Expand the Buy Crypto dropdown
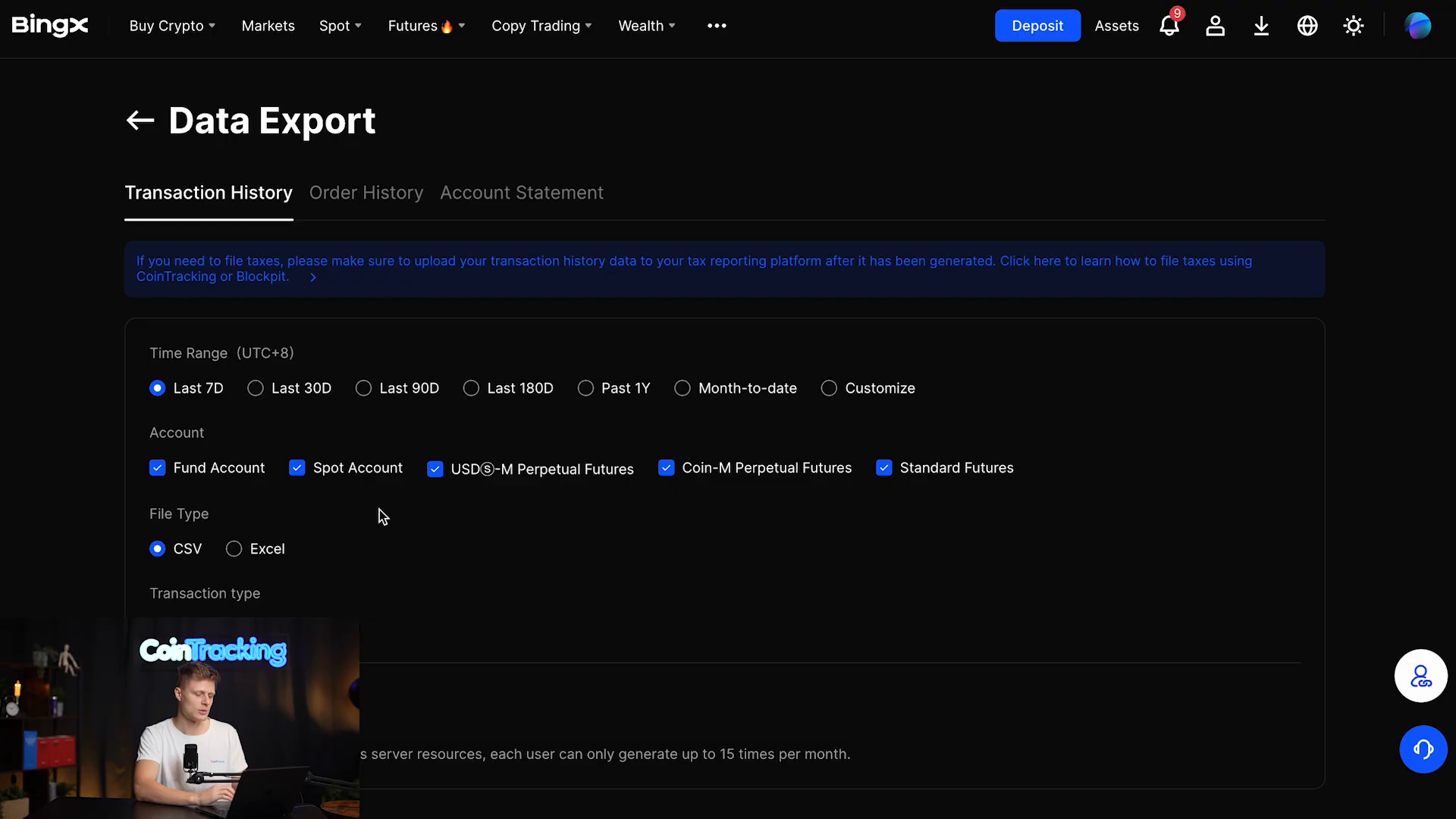Screen dimensions: 1456x819 [x=172, y=26]
